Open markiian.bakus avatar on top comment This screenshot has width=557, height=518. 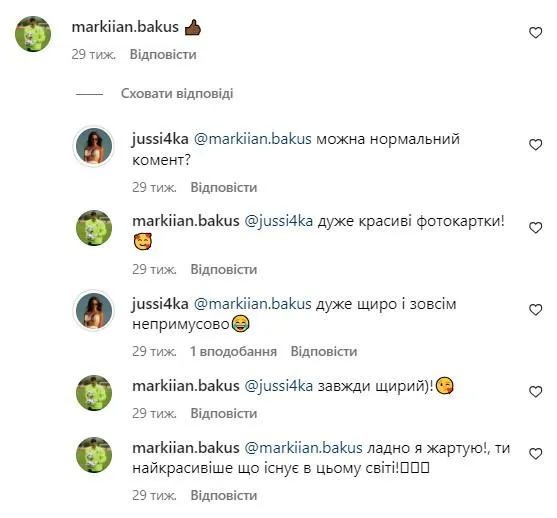pos(33,34)
